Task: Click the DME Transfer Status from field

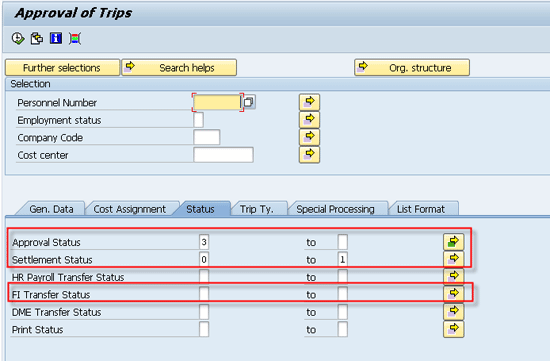Action: point(204,312)
